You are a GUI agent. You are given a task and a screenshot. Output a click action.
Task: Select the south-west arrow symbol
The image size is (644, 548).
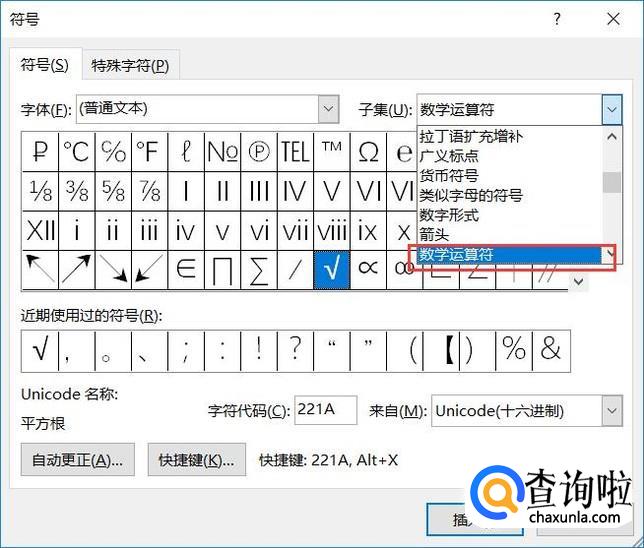pyautogui.click(x=150, y=270)
